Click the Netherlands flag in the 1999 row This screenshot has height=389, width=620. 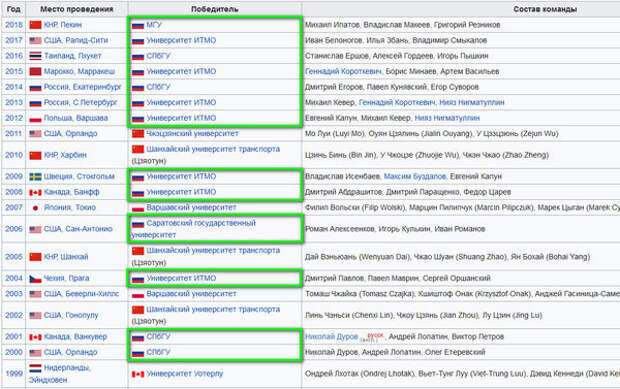click(35, 368)
